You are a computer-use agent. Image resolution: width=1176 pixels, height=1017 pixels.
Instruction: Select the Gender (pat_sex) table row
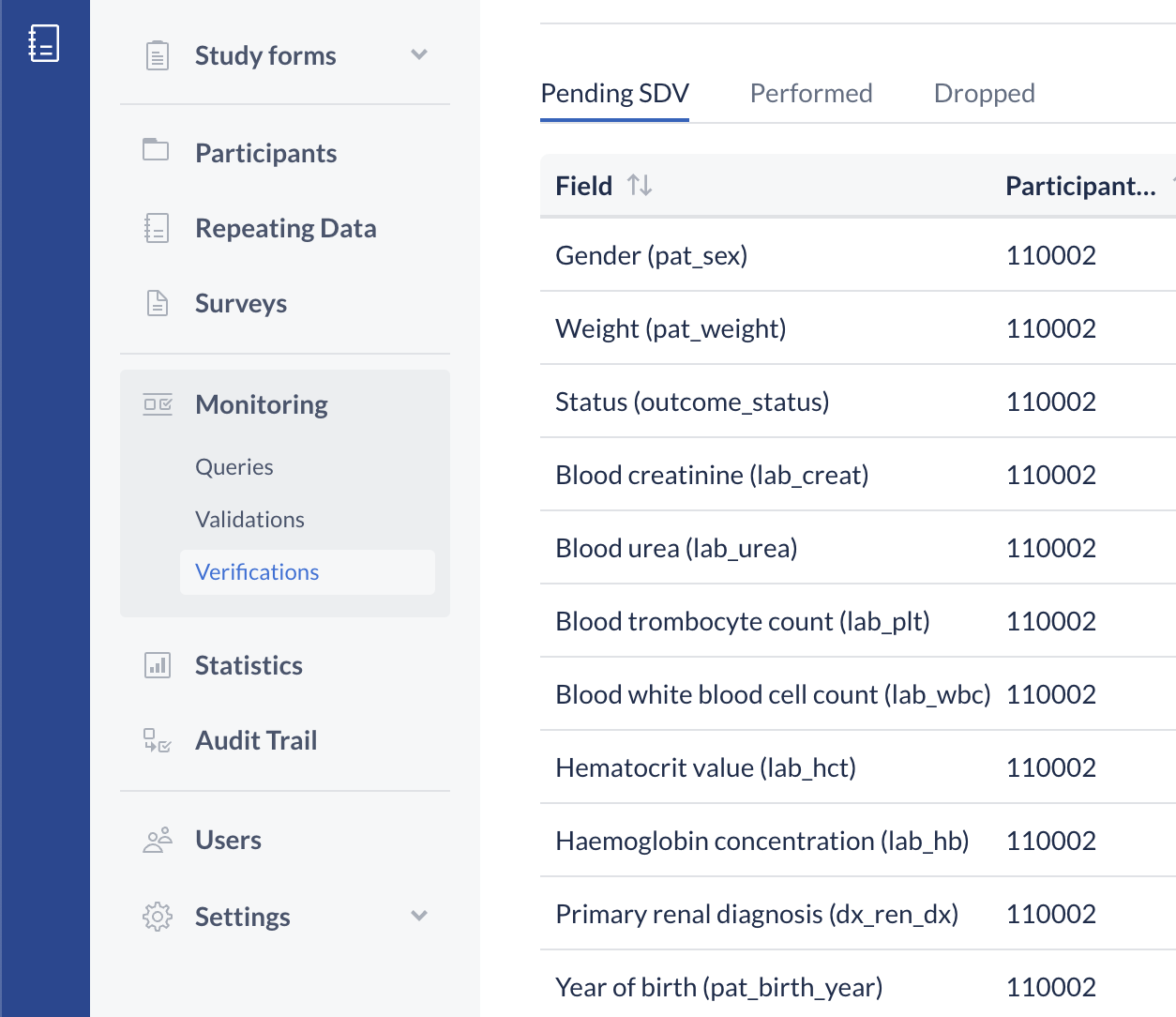[x=652, y=255]
